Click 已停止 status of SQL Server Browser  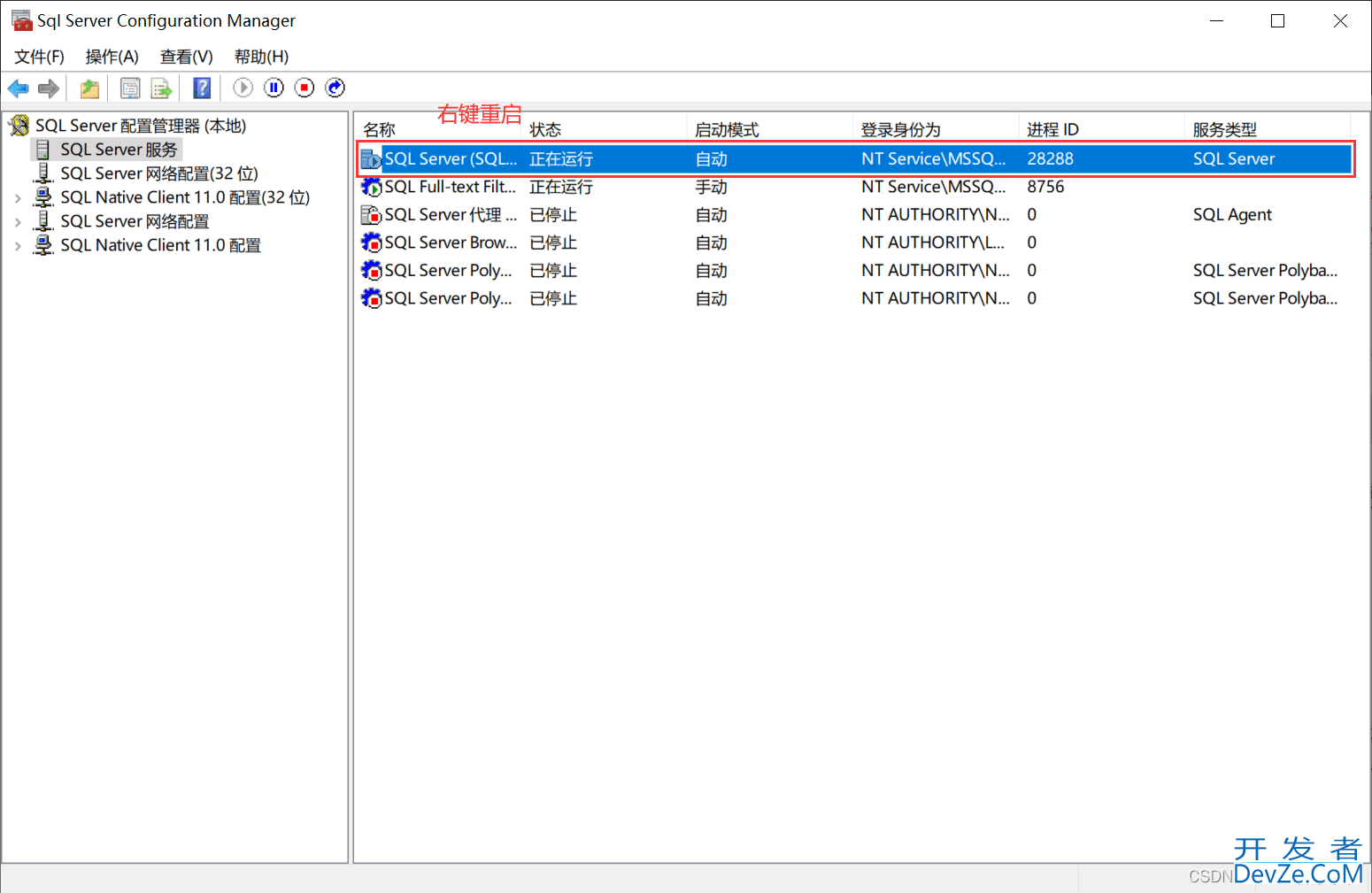pyautogui.click(x=553, y=242)
